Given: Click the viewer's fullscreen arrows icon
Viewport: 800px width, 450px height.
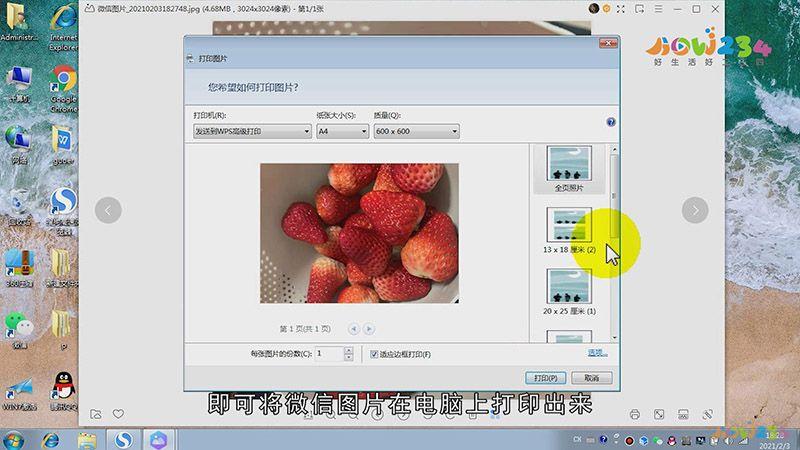Looking at the screenshot, I should coord(620,9).
